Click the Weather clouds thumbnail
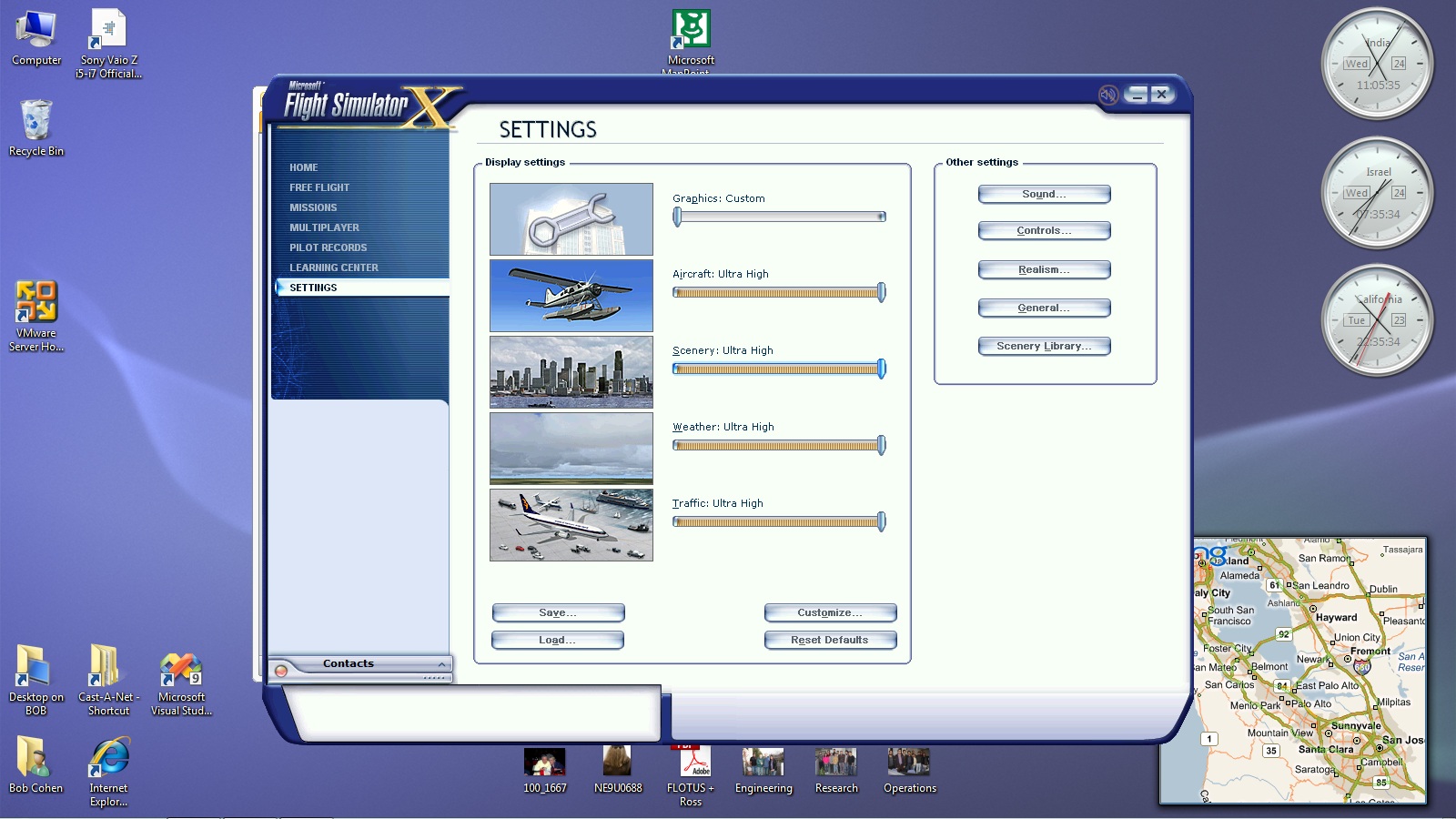The image size is (1456, 819). 571,449
